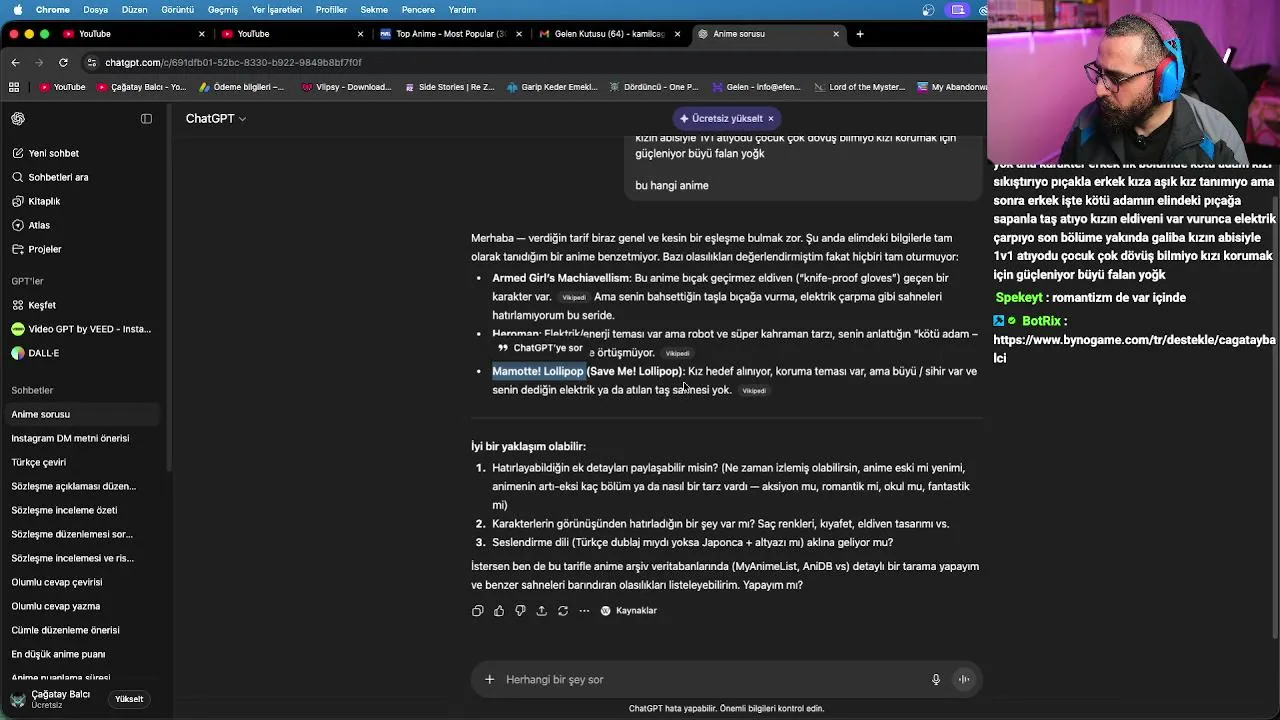Click the Mamotte! Lollipop highlighted text

[x=538, y=371]
